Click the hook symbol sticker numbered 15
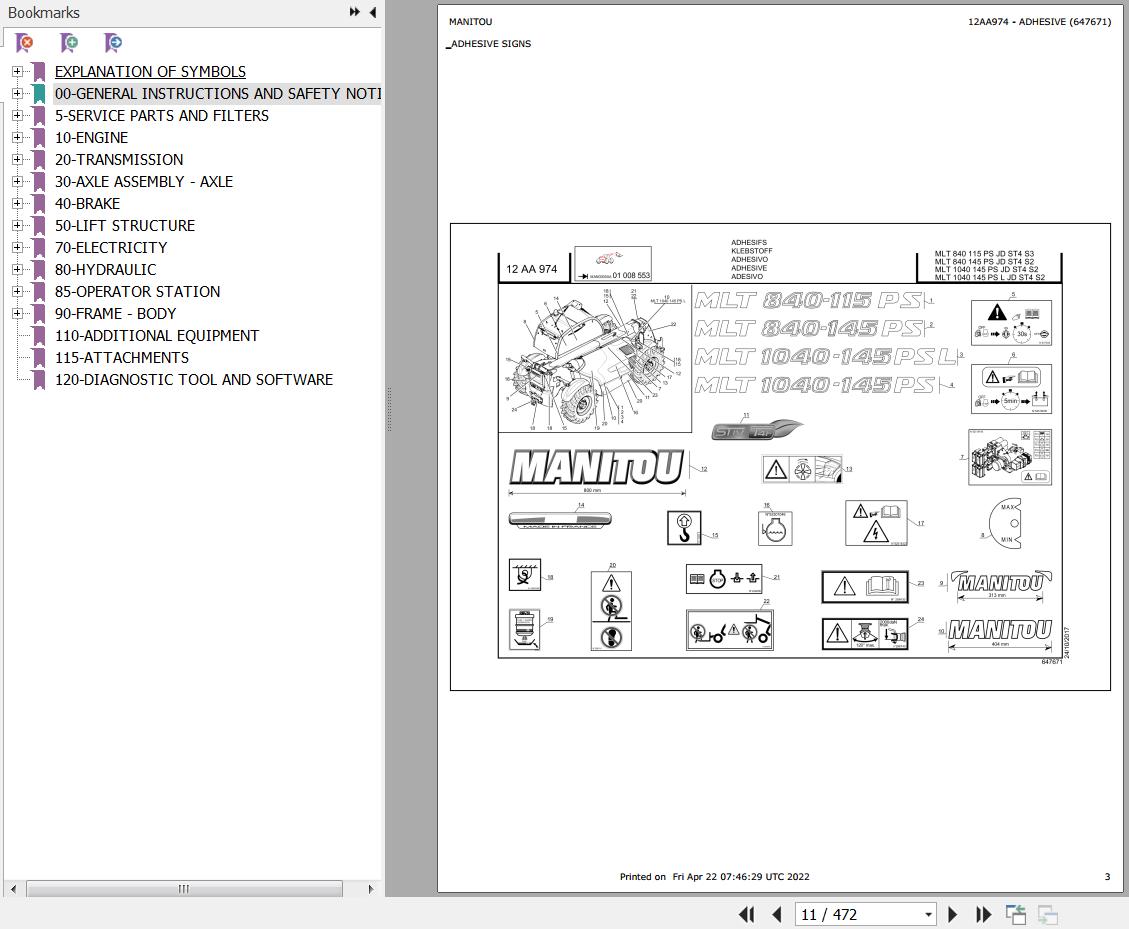1129x929 pixels. tap(684, 528)
